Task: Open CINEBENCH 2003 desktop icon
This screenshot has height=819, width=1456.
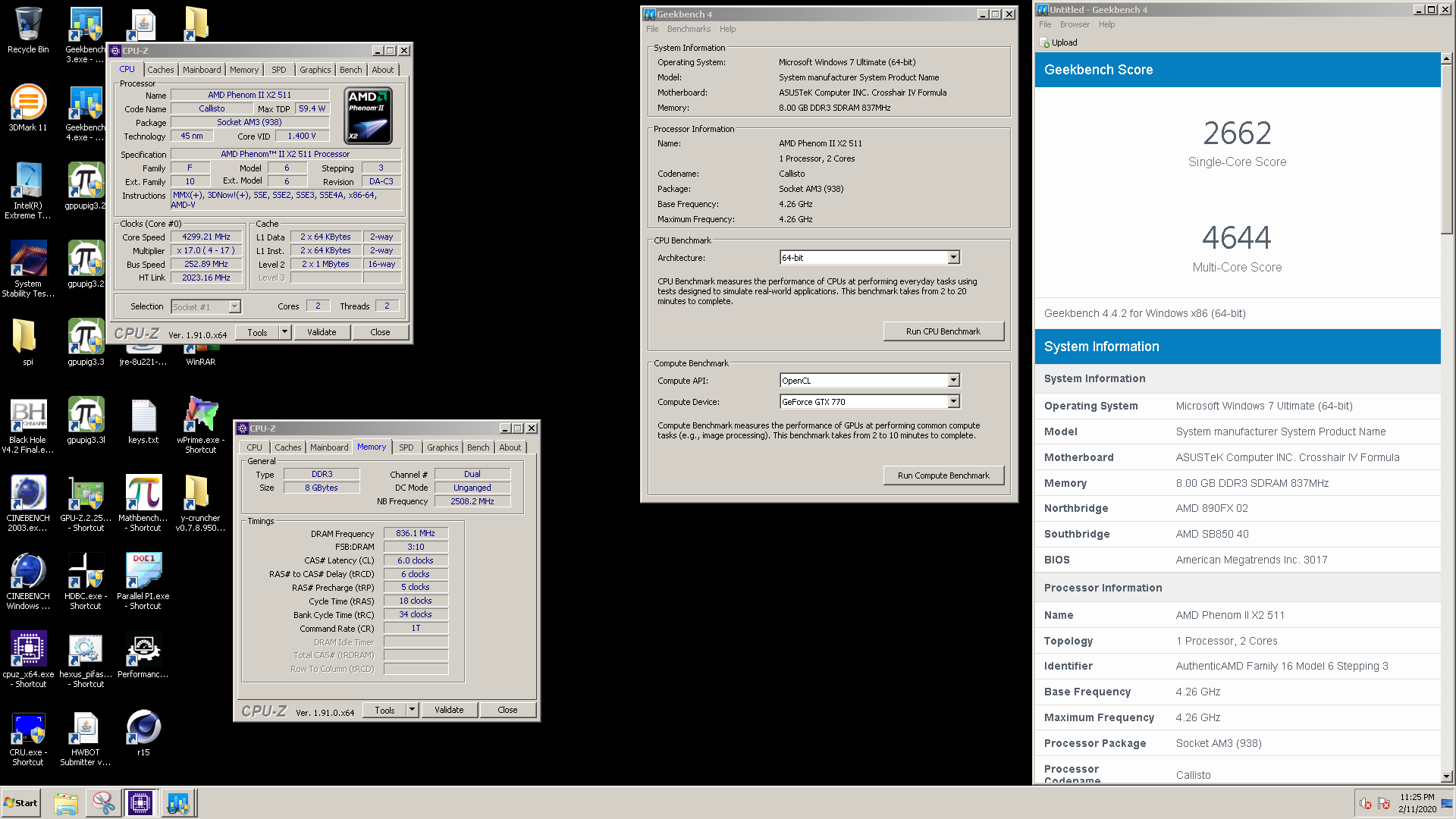Action: tap(28, 504)
